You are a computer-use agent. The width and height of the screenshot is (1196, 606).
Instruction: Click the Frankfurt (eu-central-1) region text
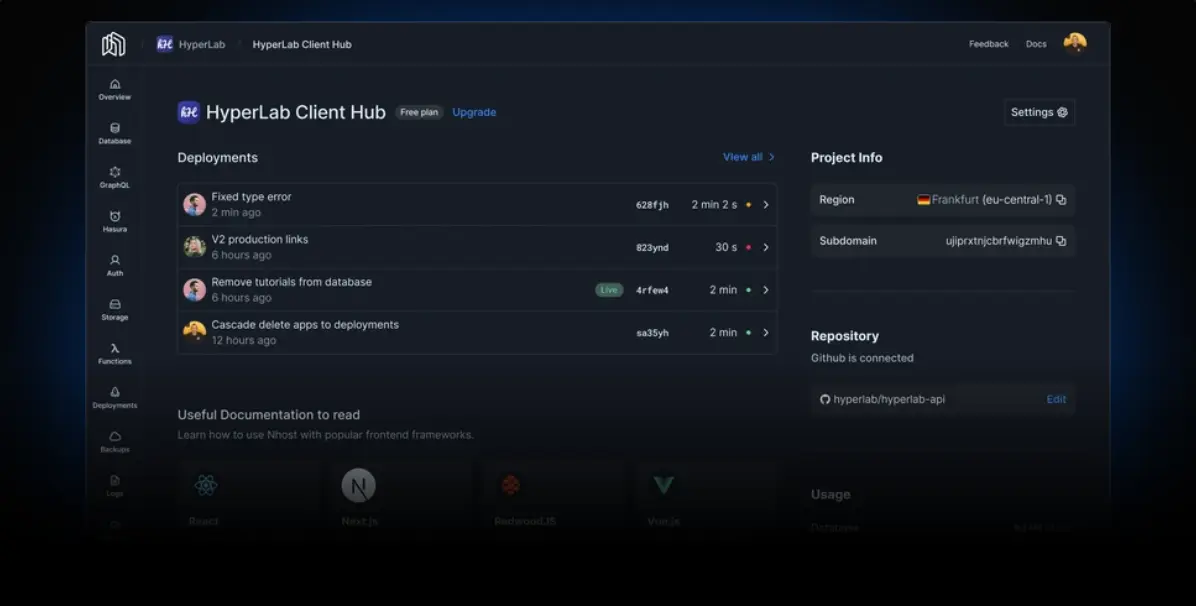click(x=991, y=200)
